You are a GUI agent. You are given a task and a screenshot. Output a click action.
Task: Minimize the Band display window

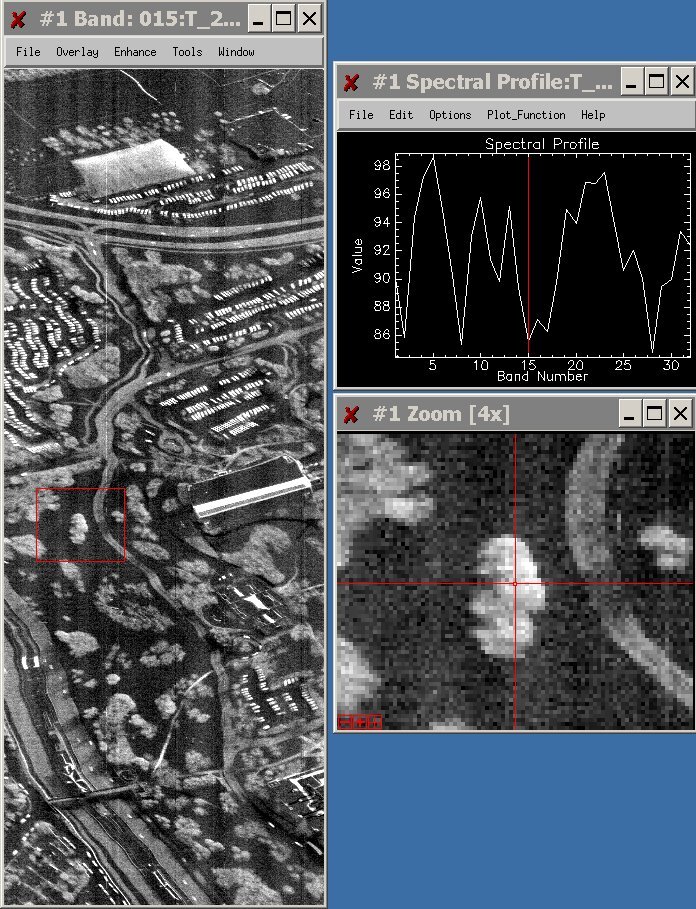tap(258, 19)
